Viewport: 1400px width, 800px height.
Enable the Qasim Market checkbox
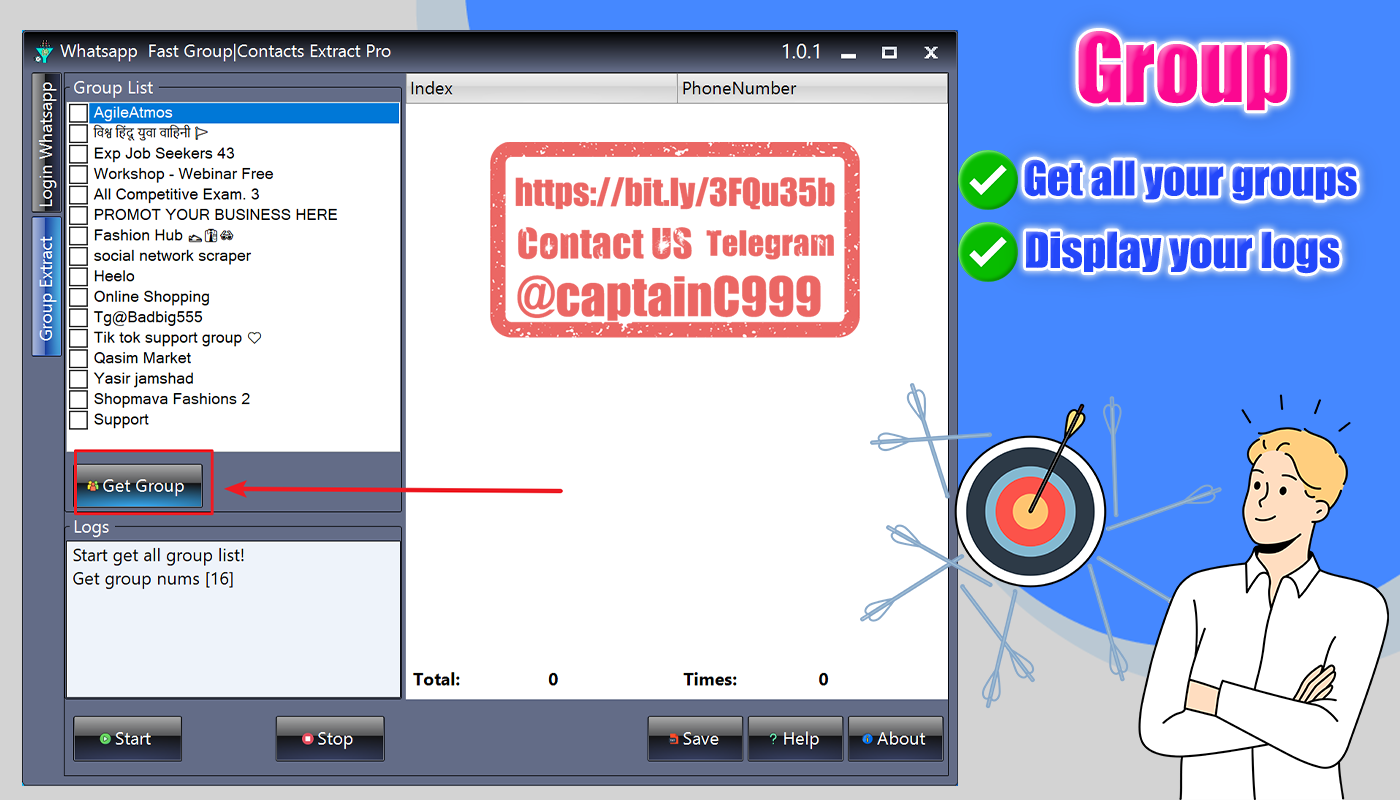(x=78, y=359)
